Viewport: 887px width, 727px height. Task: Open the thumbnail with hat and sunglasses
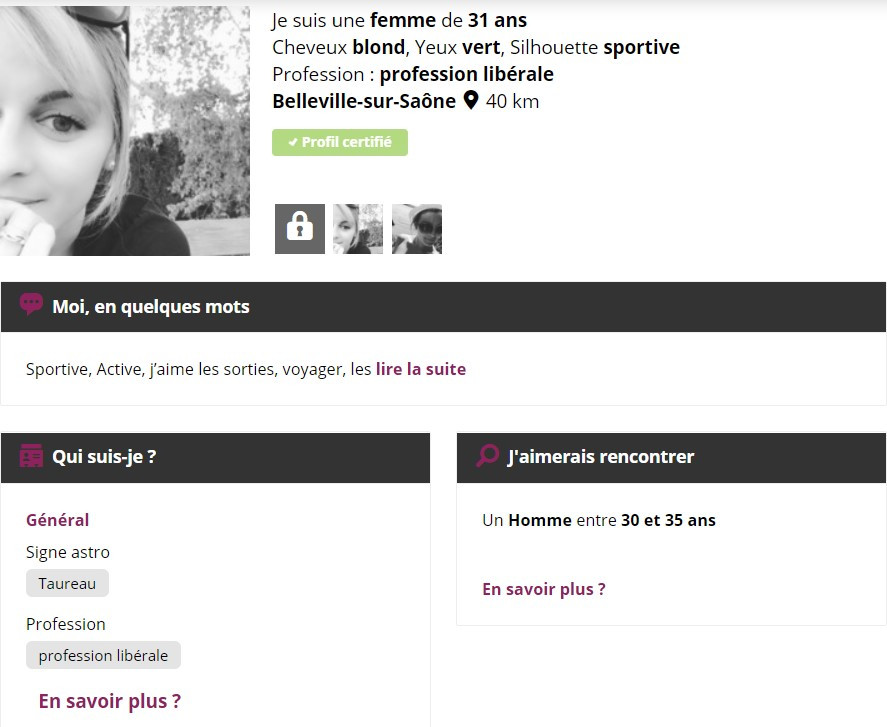click(417, 229)
